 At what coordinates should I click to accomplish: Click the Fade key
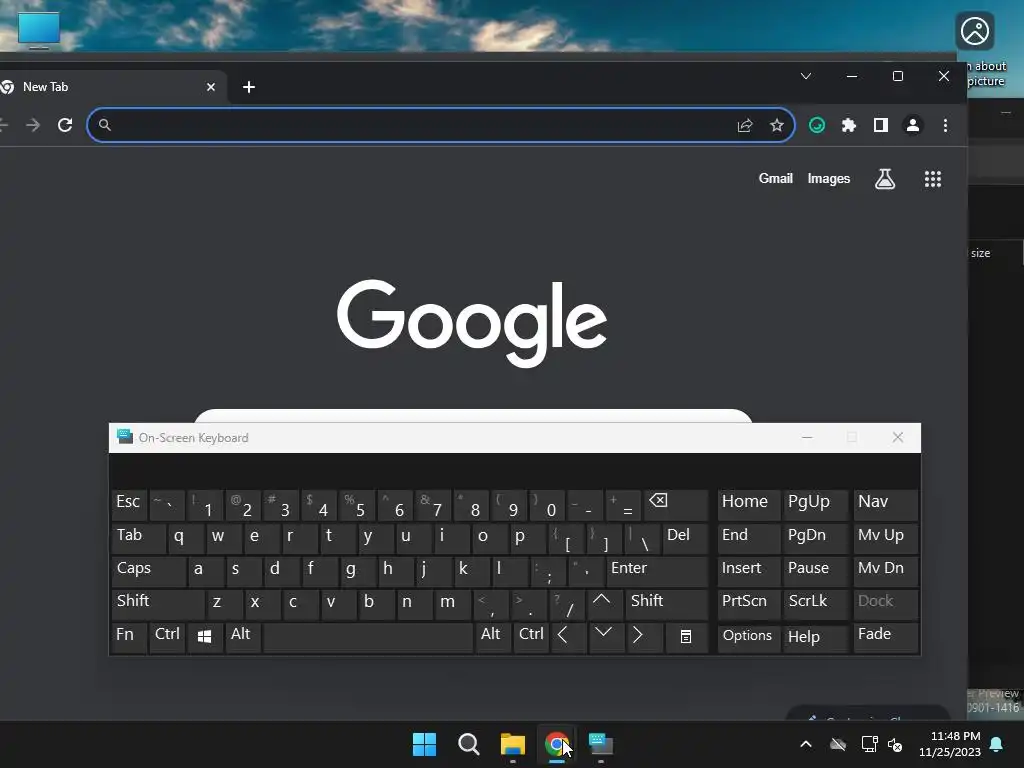click(x=886, y=637)
